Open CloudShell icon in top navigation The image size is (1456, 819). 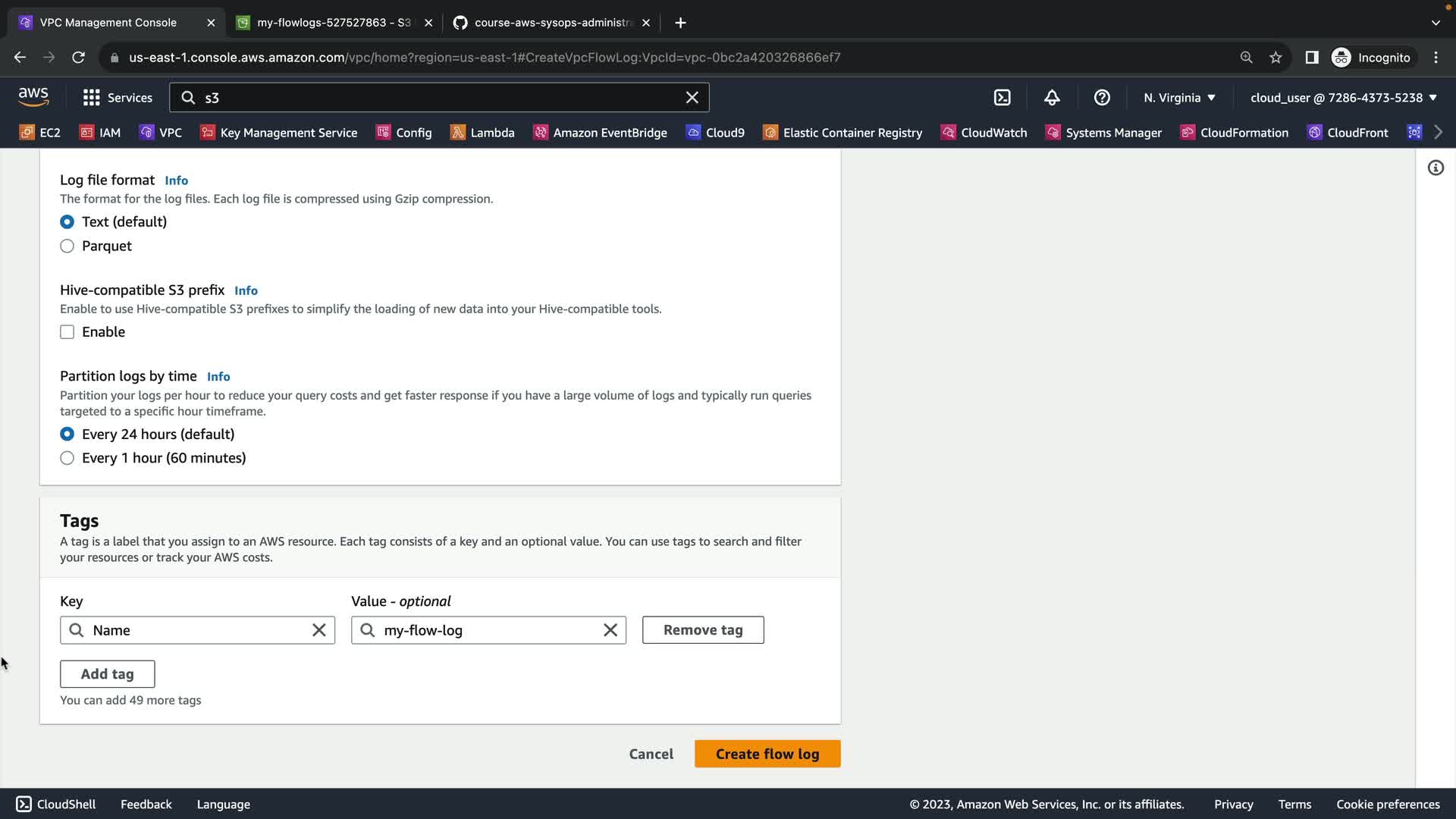1002,98
